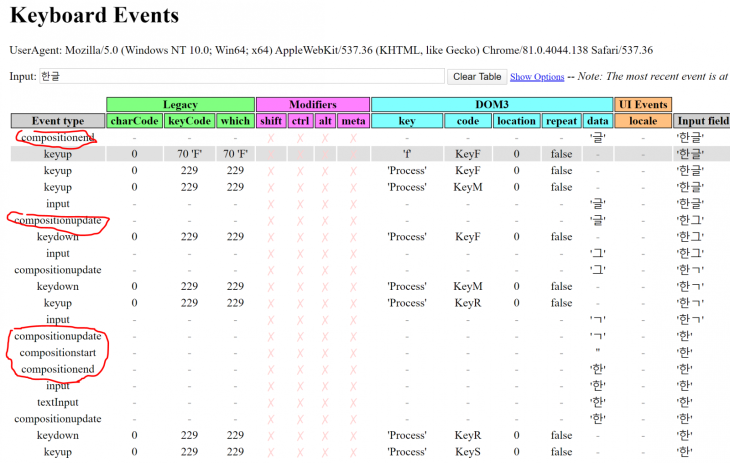730x463 pixels.
Task: Focus the Input text field
Action: (x=242, y=76)
